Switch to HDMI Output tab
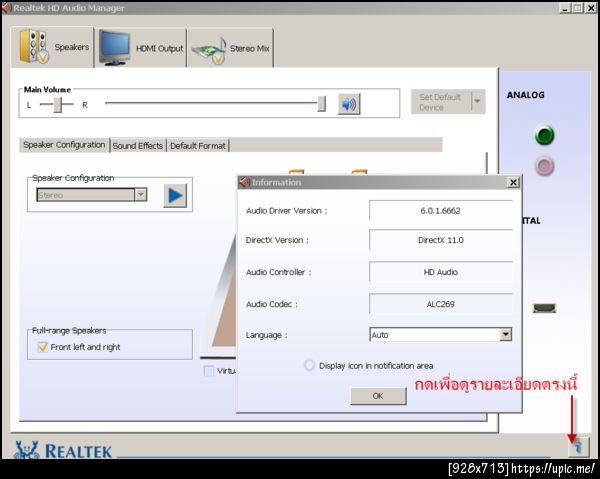This screenshot has width=600, height=479. [141, 48]
